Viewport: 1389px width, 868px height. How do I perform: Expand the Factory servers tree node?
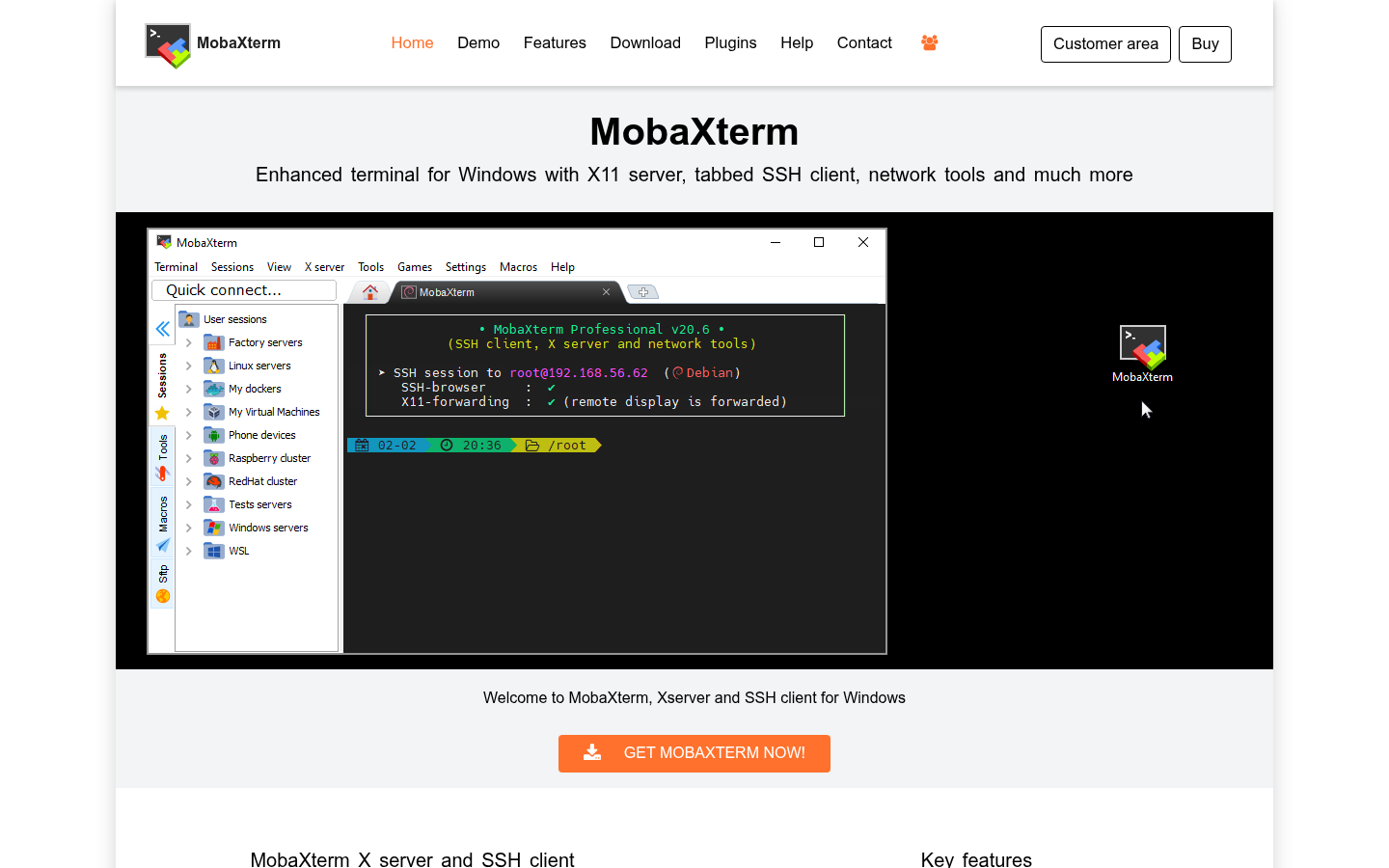[189, 342]
